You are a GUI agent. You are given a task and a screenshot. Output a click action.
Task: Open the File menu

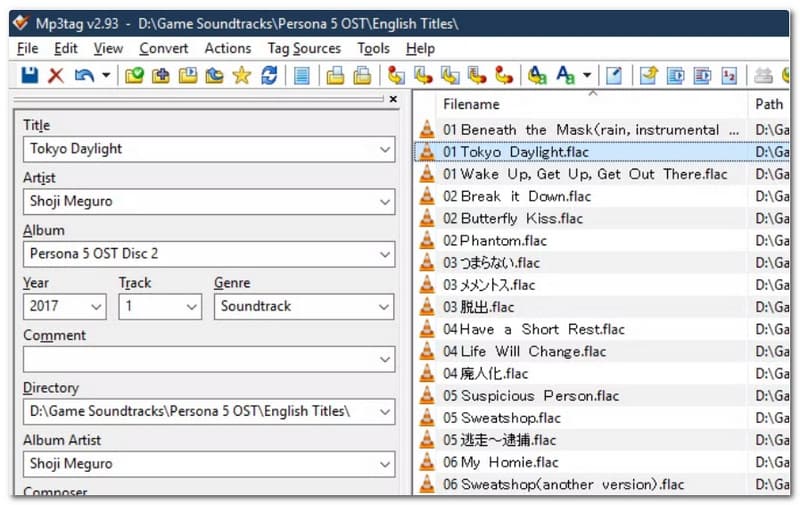(x=28, y=48)
